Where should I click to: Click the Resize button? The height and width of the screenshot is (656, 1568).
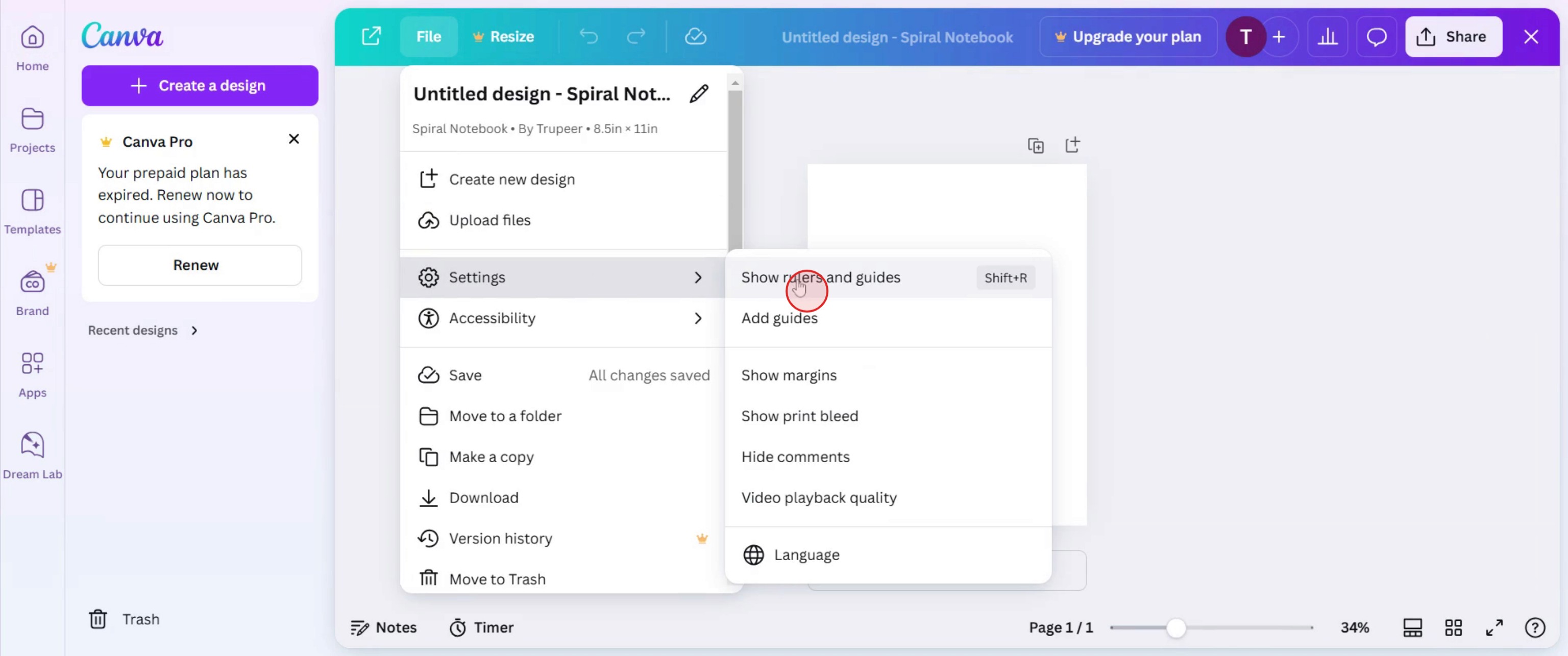coord(503,37)
